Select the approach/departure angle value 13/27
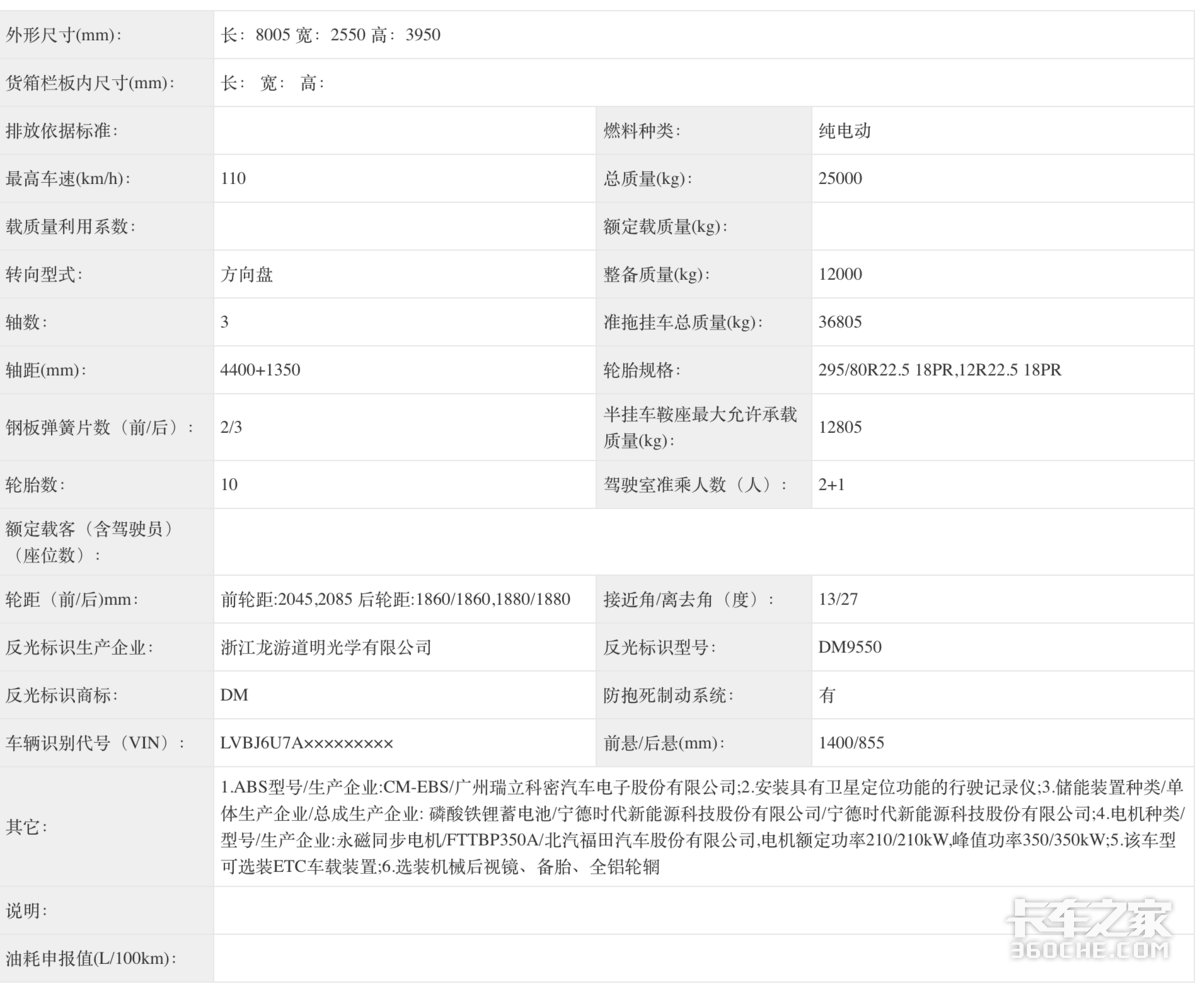This screenshot has width=1200, height=984. pos(838,600)
